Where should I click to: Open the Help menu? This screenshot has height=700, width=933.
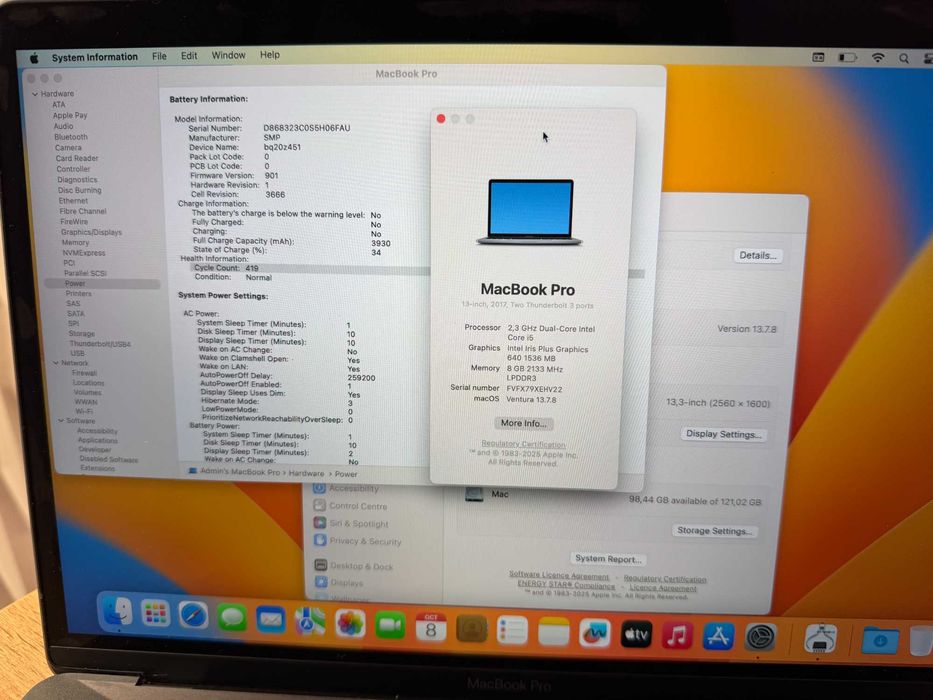(x=270, y=55)
